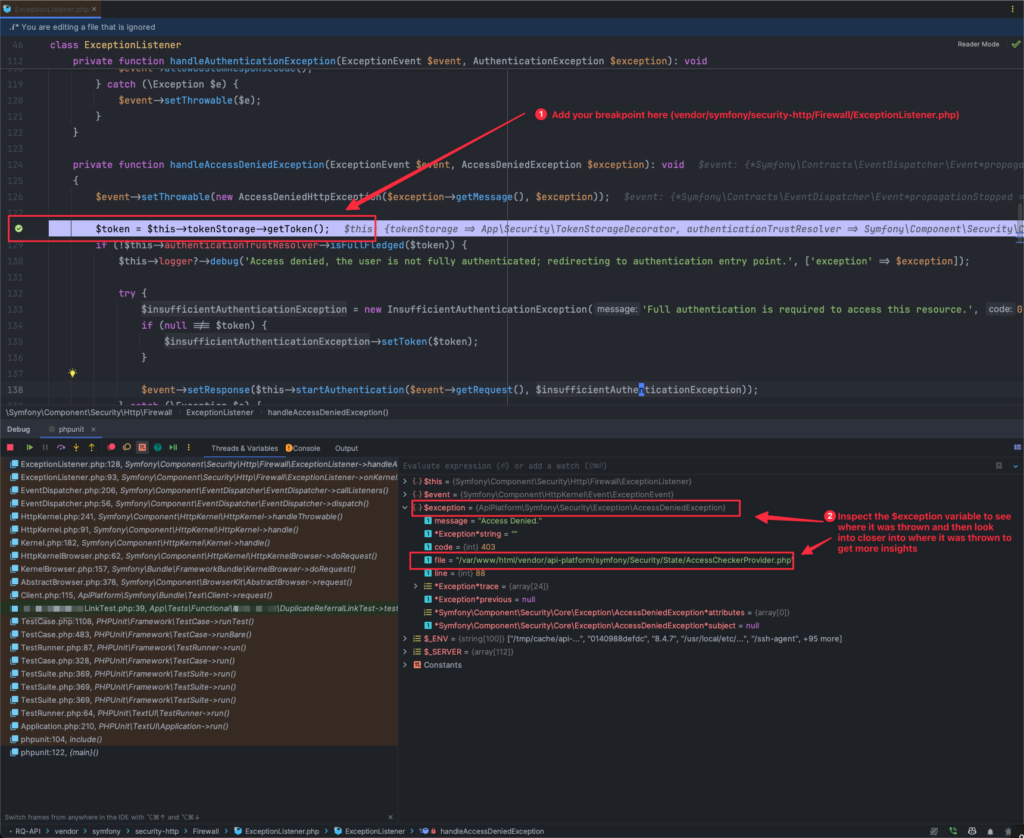Collapse the $exception variable
This screenshot has width=1024, height=838.
pyautogui.click(x=405, y=508)
